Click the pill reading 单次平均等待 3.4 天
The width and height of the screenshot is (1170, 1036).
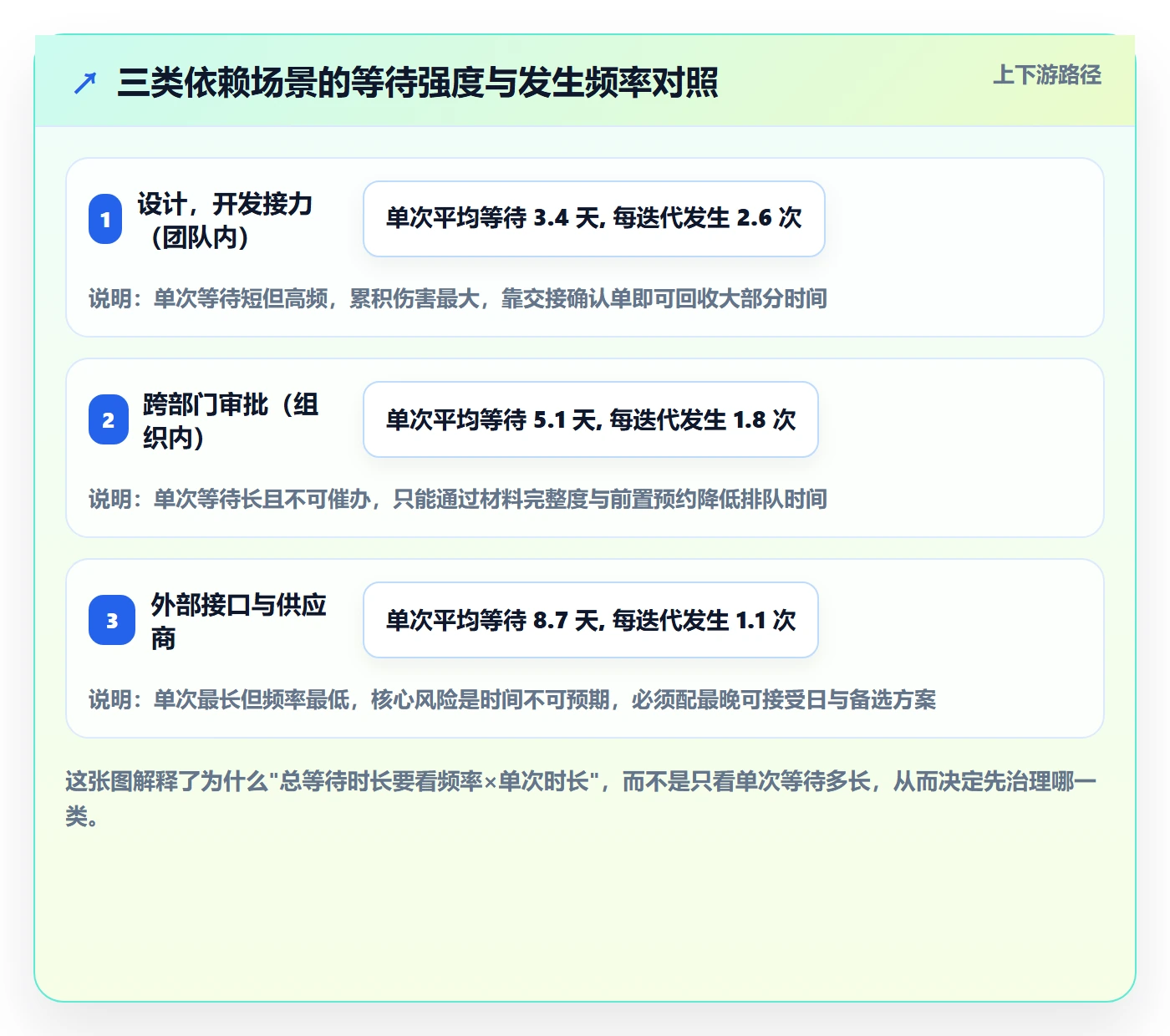(594, 219)
